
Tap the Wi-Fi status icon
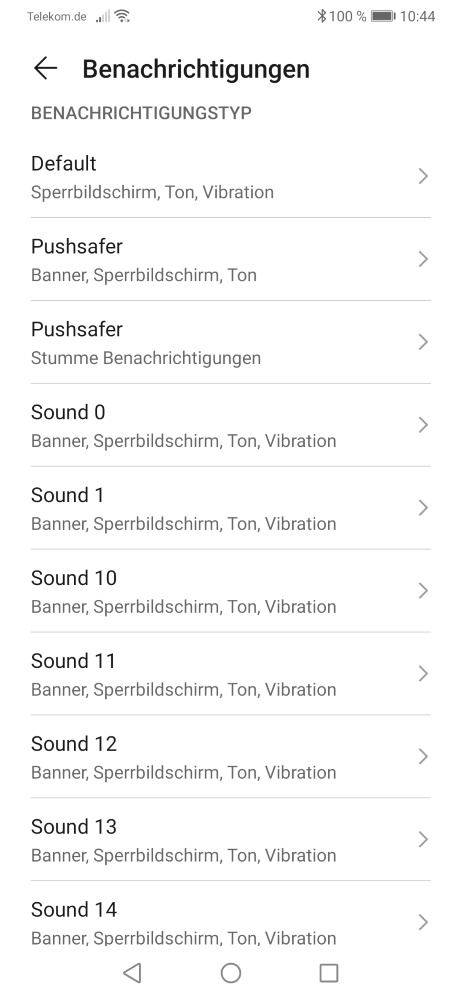click(x=122, y=16)
